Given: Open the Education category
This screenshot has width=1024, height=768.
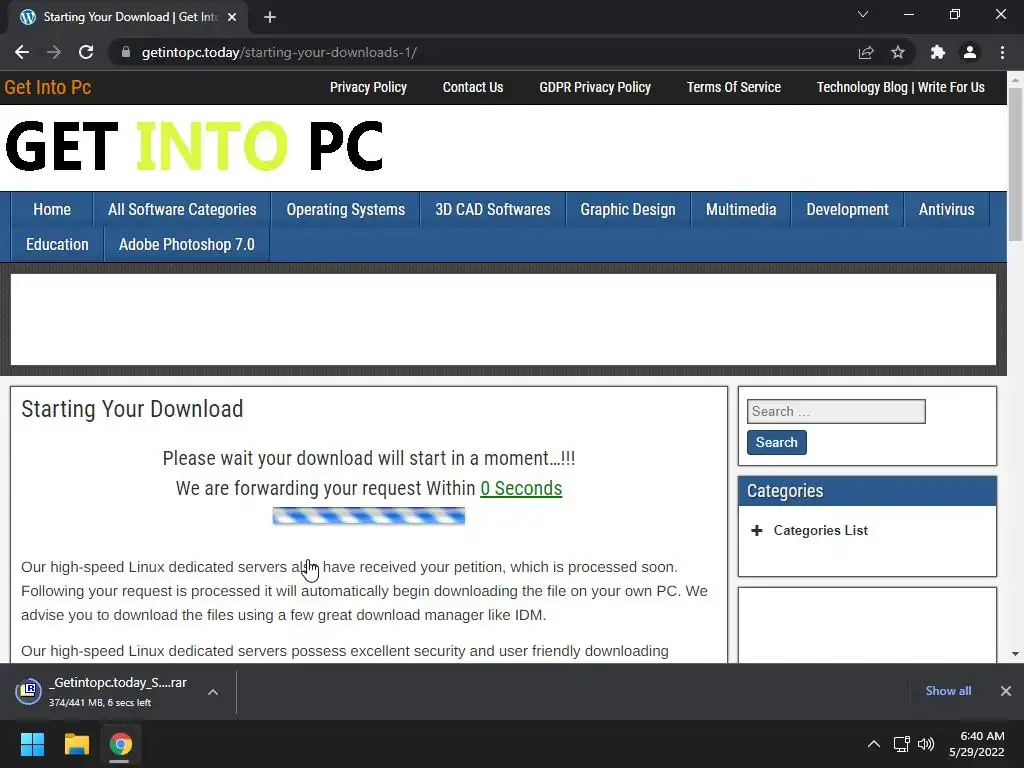Looking at the screenshot, I should (x=57, y=245).
